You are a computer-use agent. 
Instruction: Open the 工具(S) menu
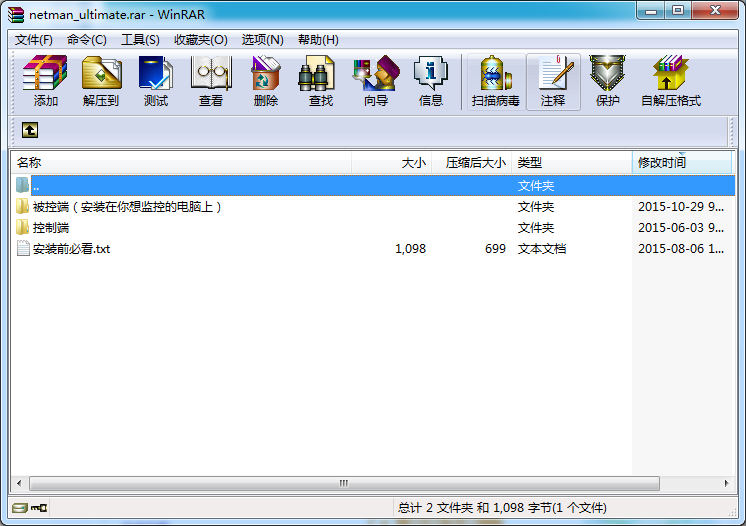(x=140, y=39)
